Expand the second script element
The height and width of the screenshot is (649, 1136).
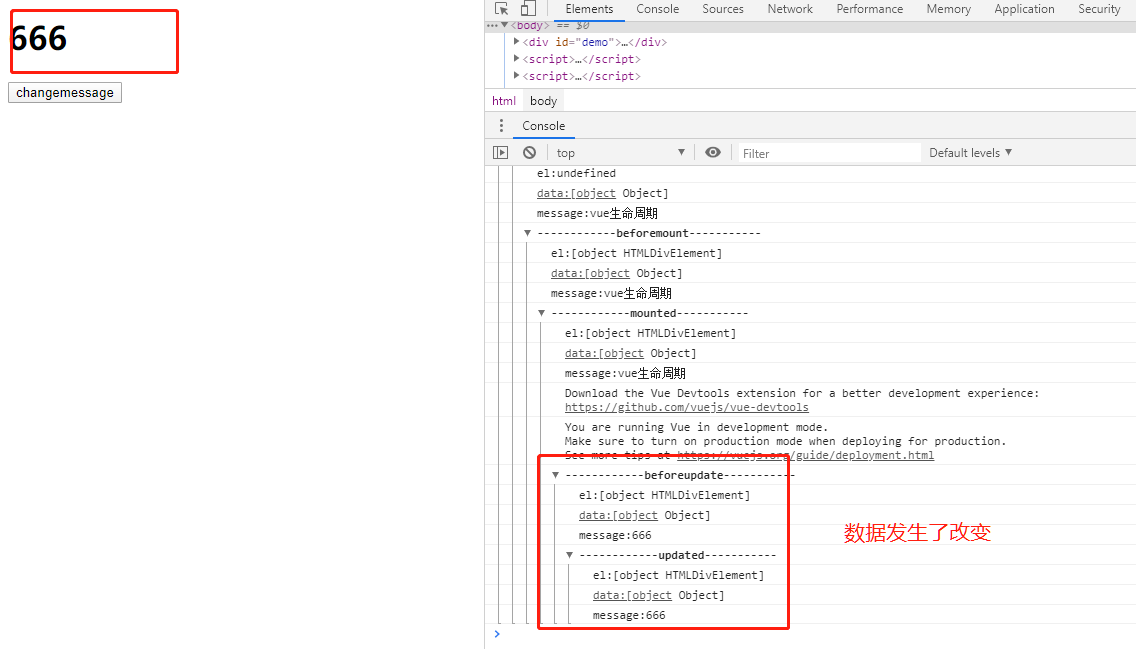[x=516, y=76]
